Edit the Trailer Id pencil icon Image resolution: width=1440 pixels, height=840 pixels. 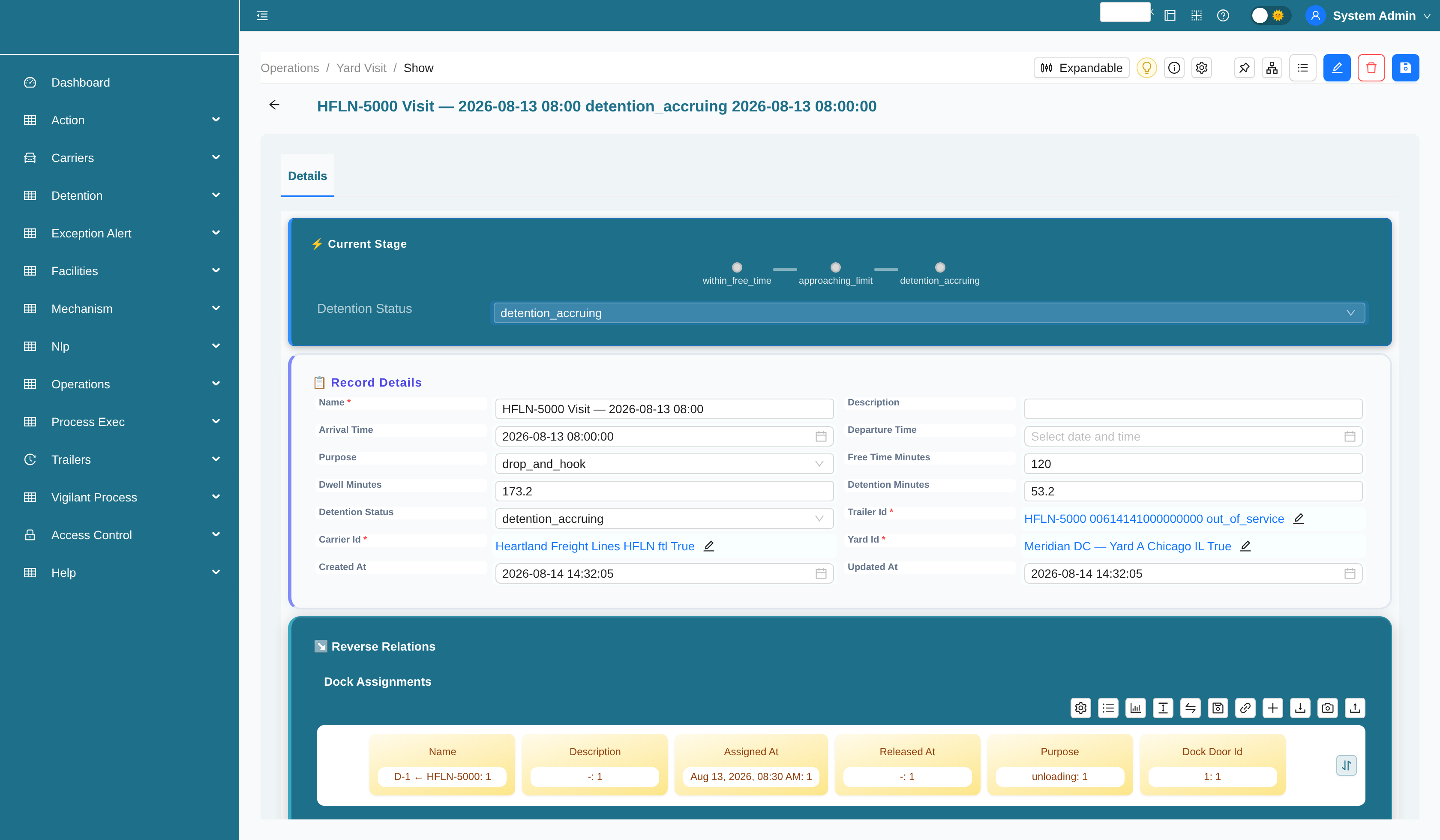pos(1298,518)
